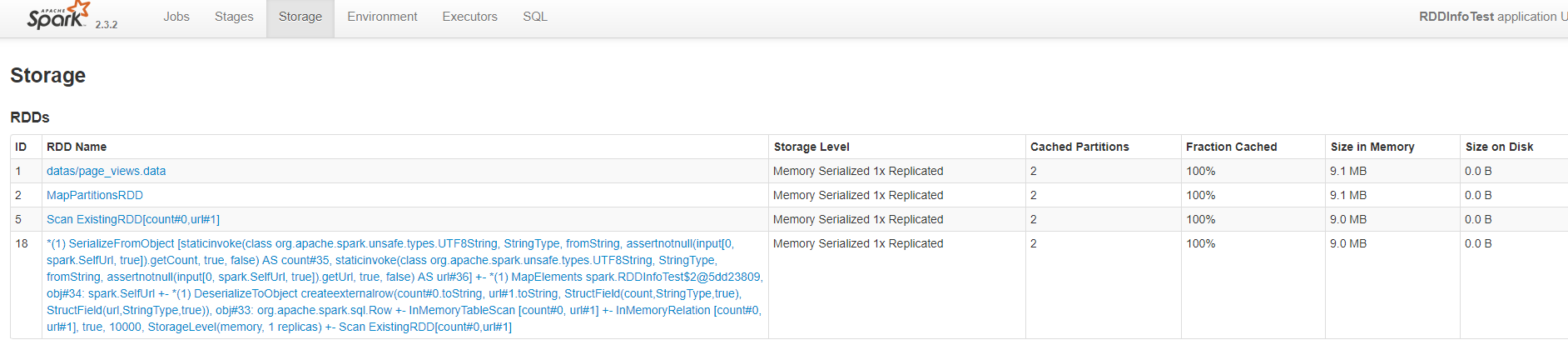1568x345 pixels.
Task: Open the datas/page_views.data RDD link
Action: point(106,171)
